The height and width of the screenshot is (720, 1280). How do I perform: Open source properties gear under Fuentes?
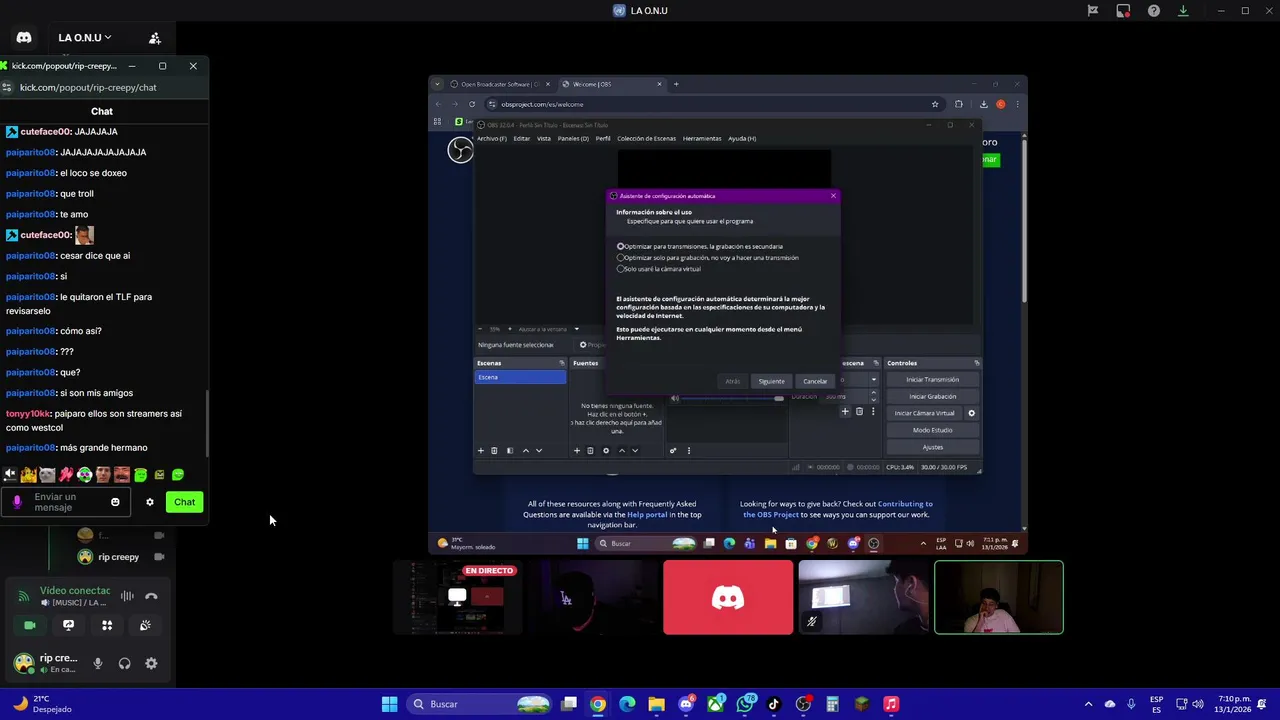pyautogui.click(x=605, y=451)
